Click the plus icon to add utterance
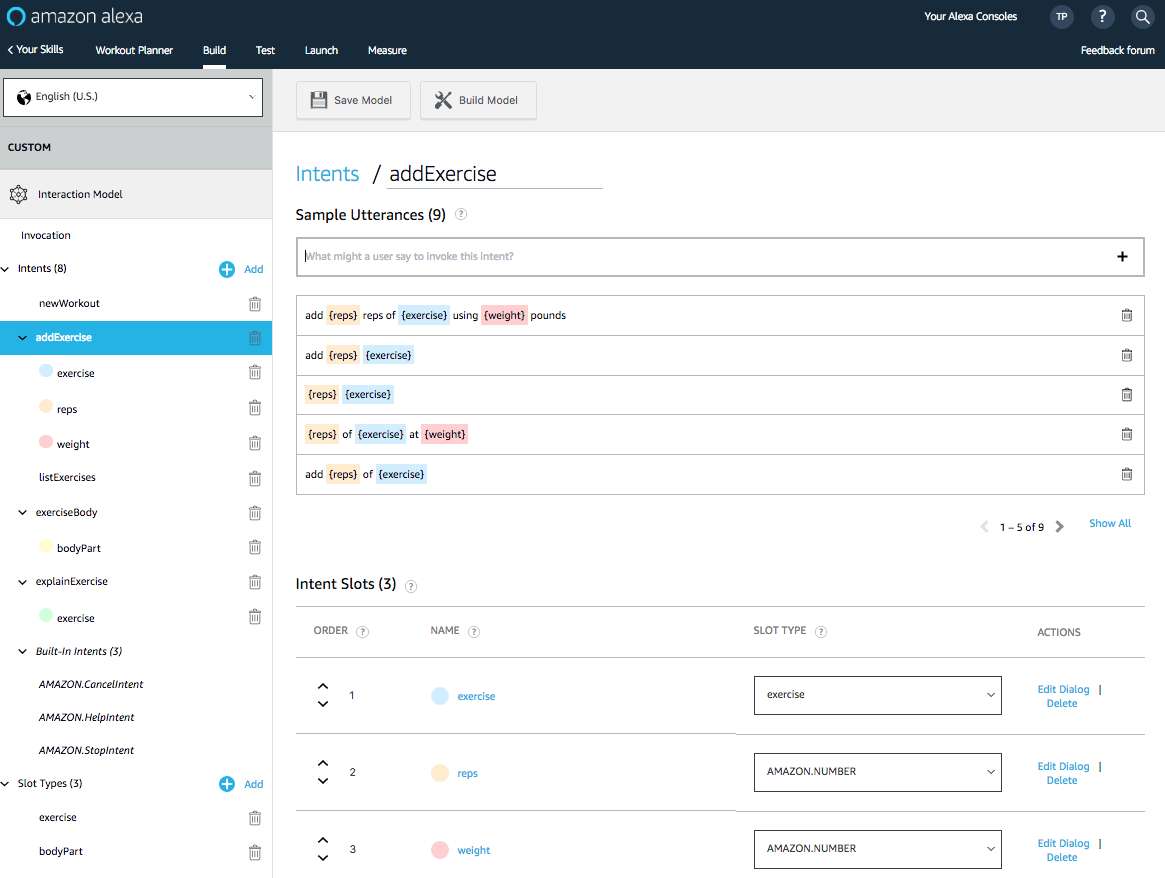The image size is (1165, 878). [1122, 256]
